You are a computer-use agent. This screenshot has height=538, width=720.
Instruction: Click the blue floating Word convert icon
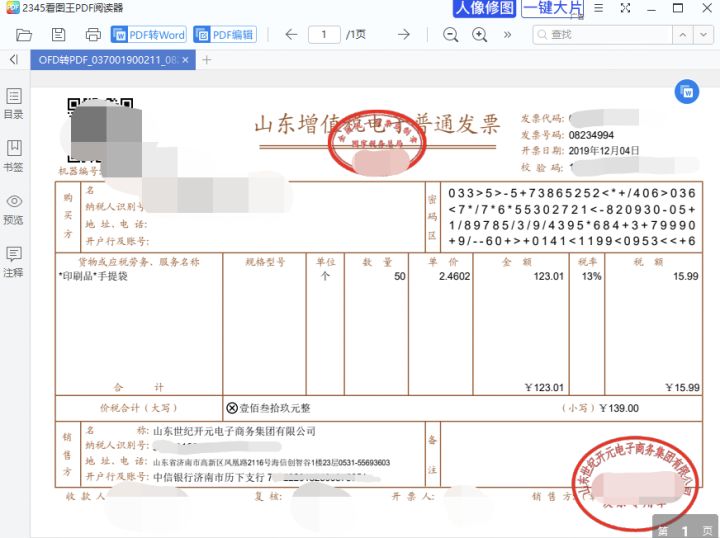click(687, 92)
